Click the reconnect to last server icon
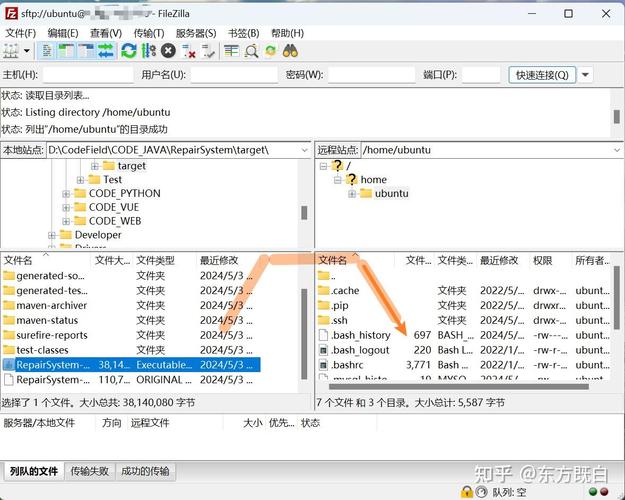The width and height of the screenshot is (625, 500). point(208,51)
